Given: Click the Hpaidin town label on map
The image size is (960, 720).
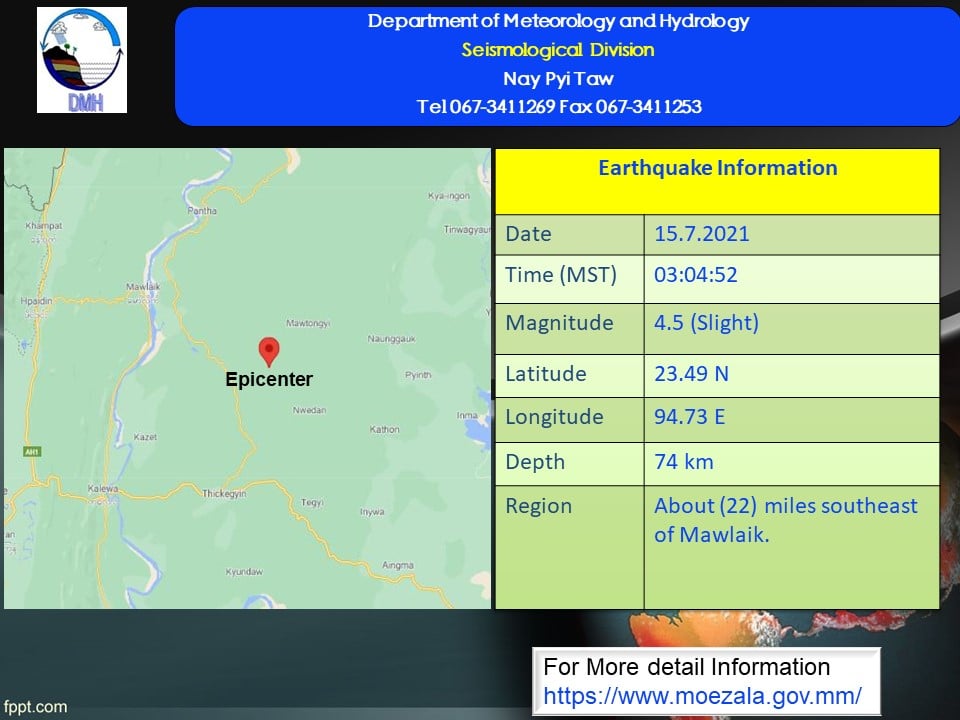Looking at the screenshot, I should [36, 301].
